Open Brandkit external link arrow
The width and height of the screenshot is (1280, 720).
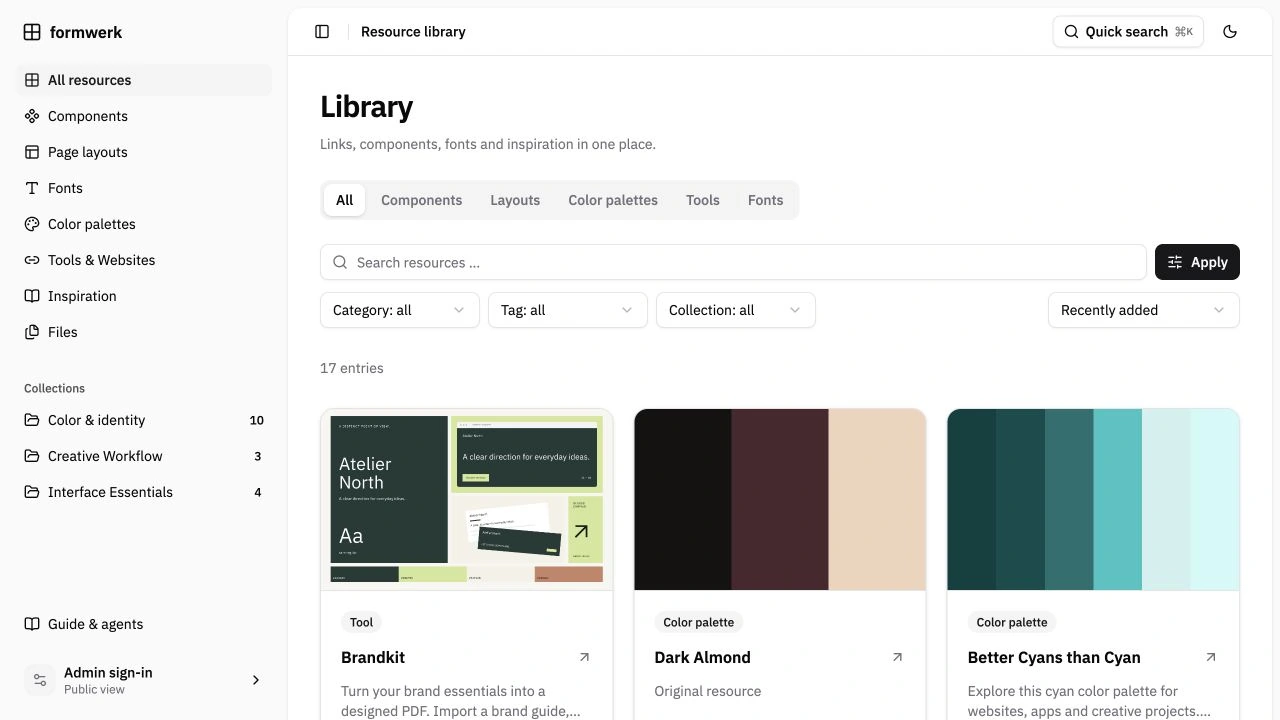coord(584,657)
